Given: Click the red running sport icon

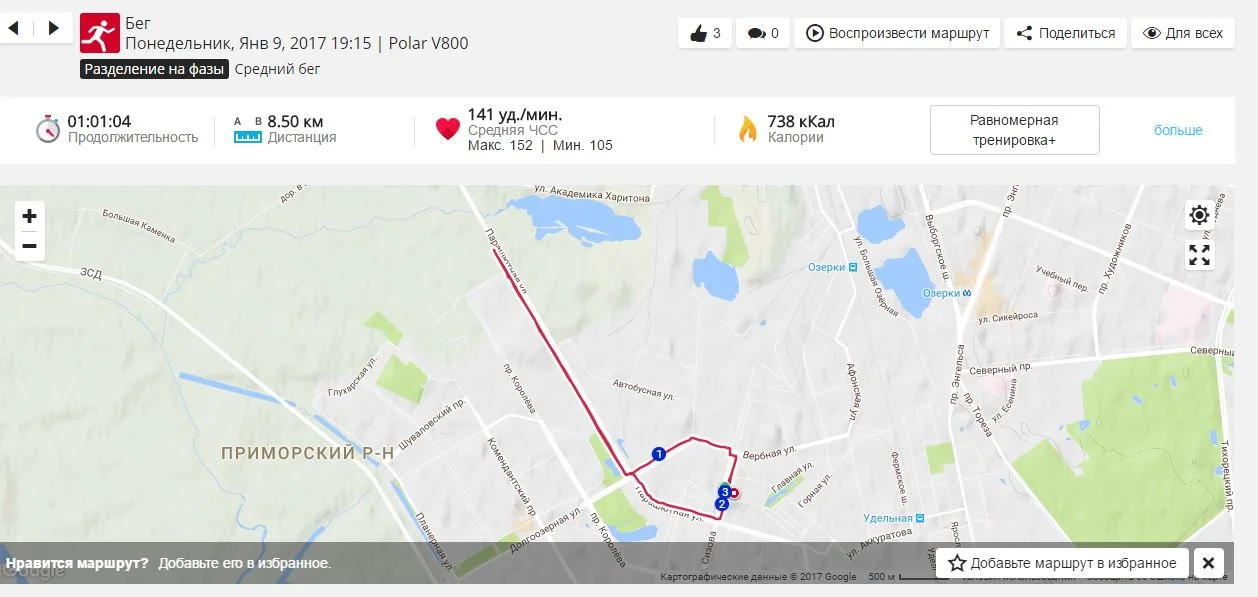Looking at the screenshot, I should click(99, 33).
